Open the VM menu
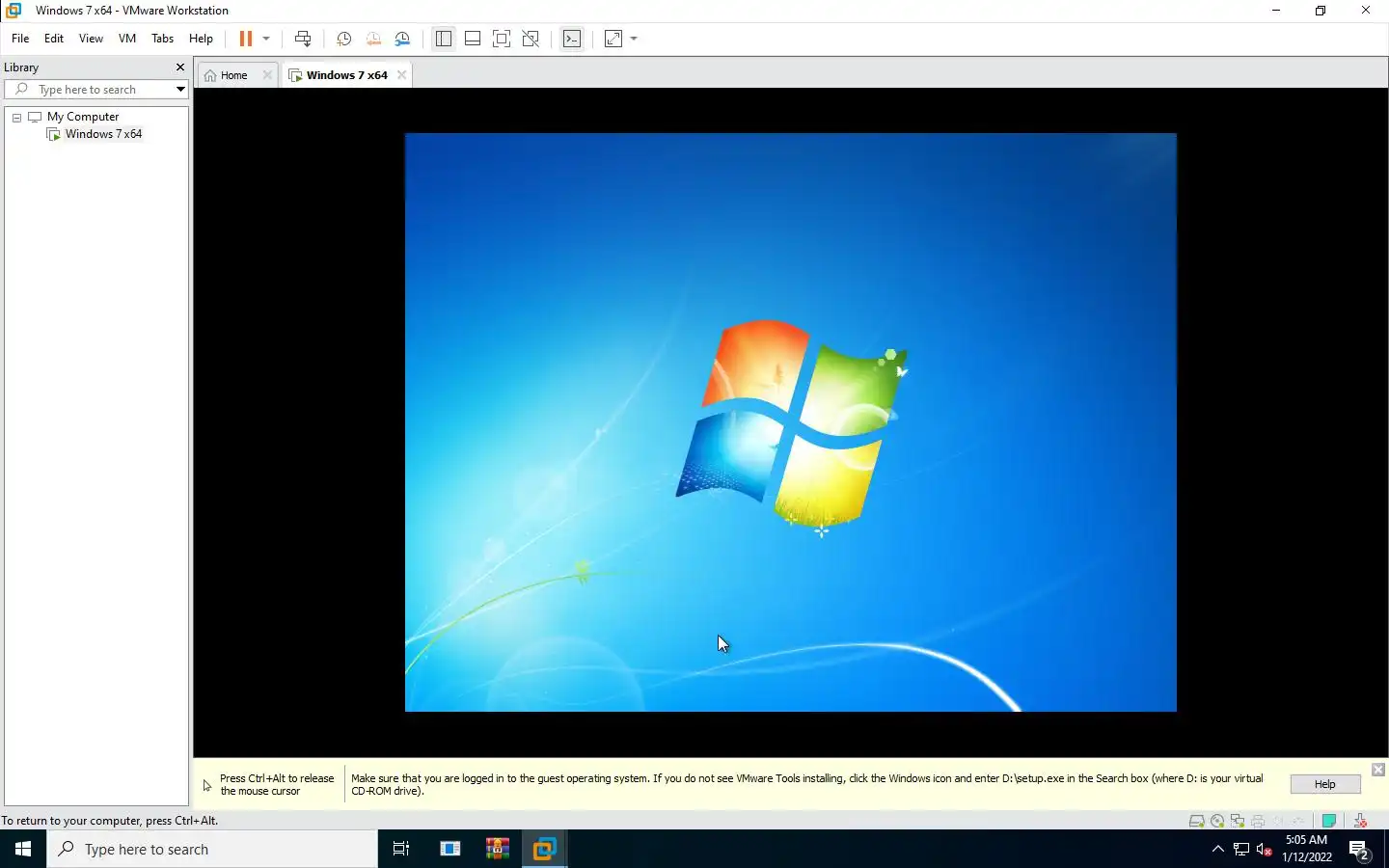Viewport: 1389px width, 868px height. pos(127,39)
